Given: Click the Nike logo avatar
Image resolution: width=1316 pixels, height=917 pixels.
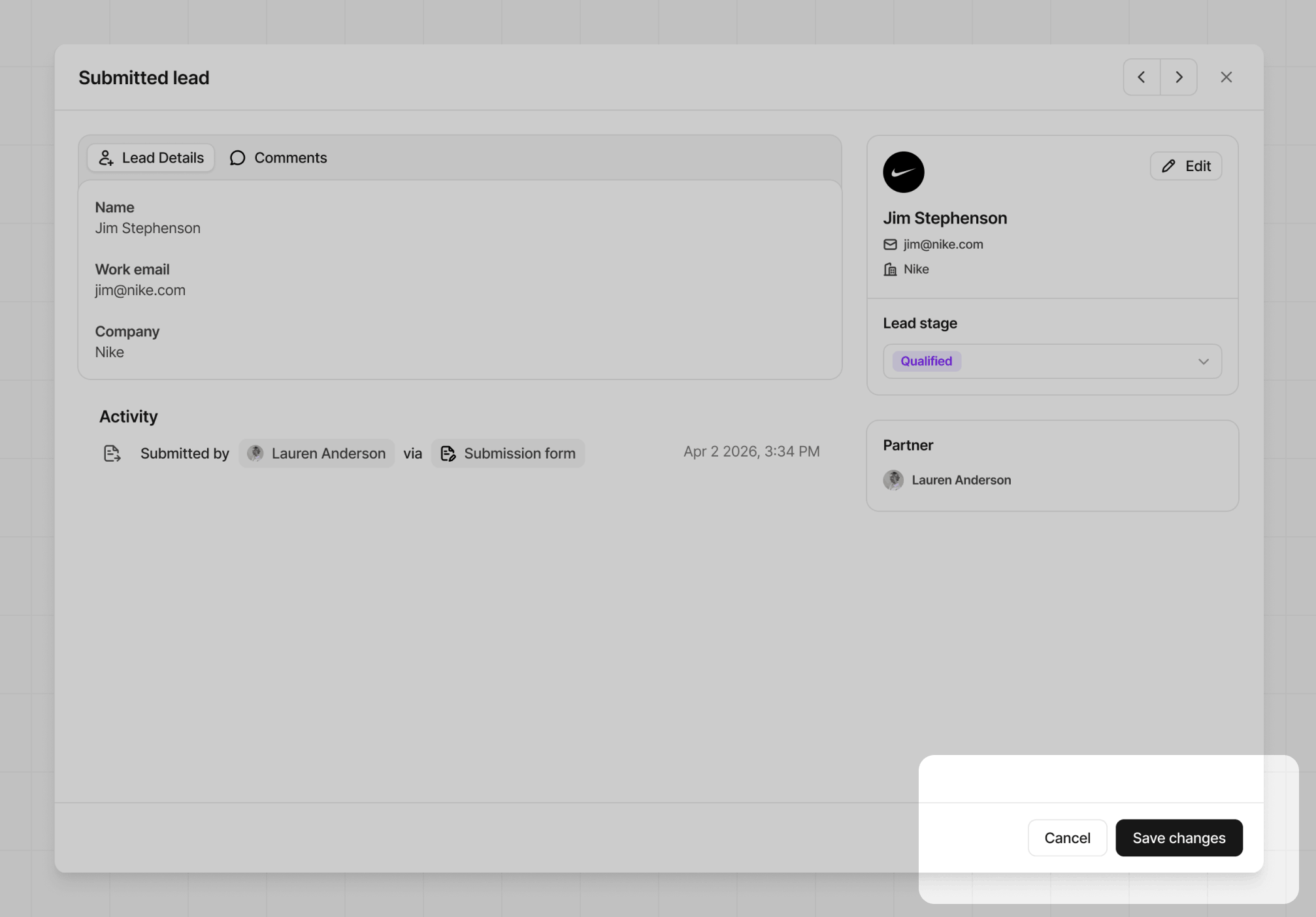Looking at the screenshot, I should click(904, 172).
